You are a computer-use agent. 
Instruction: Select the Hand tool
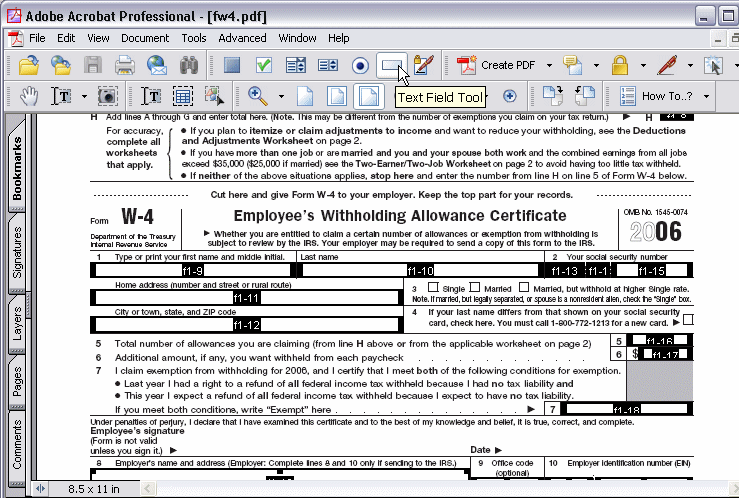(x=29, y=96)
